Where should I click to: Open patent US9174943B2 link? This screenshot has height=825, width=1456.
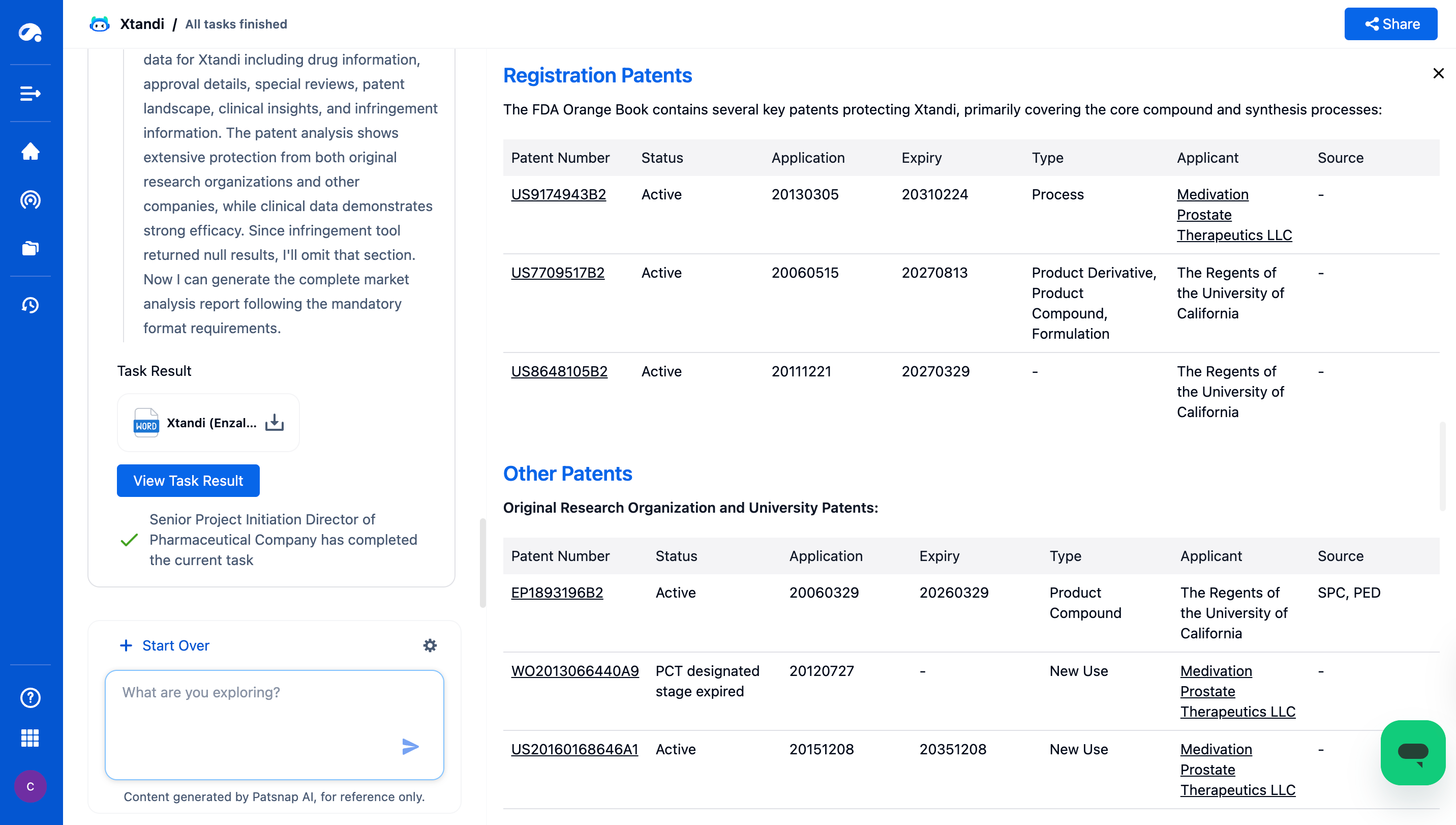coord(558,194)
